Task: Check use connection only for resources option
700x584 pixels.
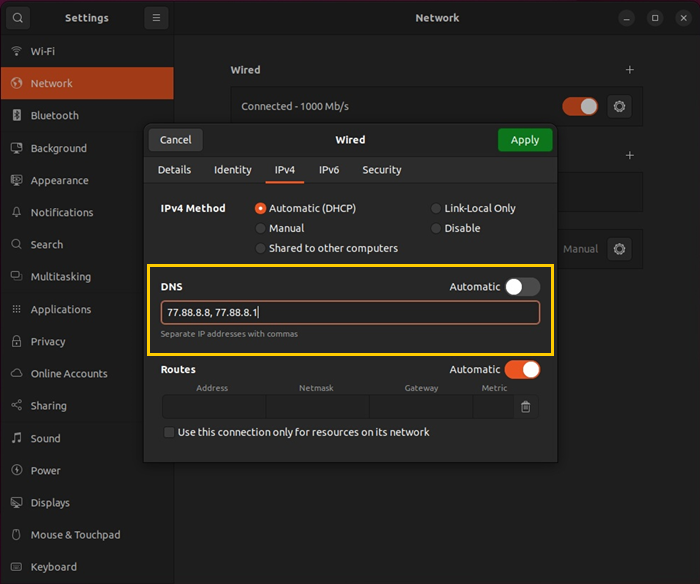Action: coord(169,432)
